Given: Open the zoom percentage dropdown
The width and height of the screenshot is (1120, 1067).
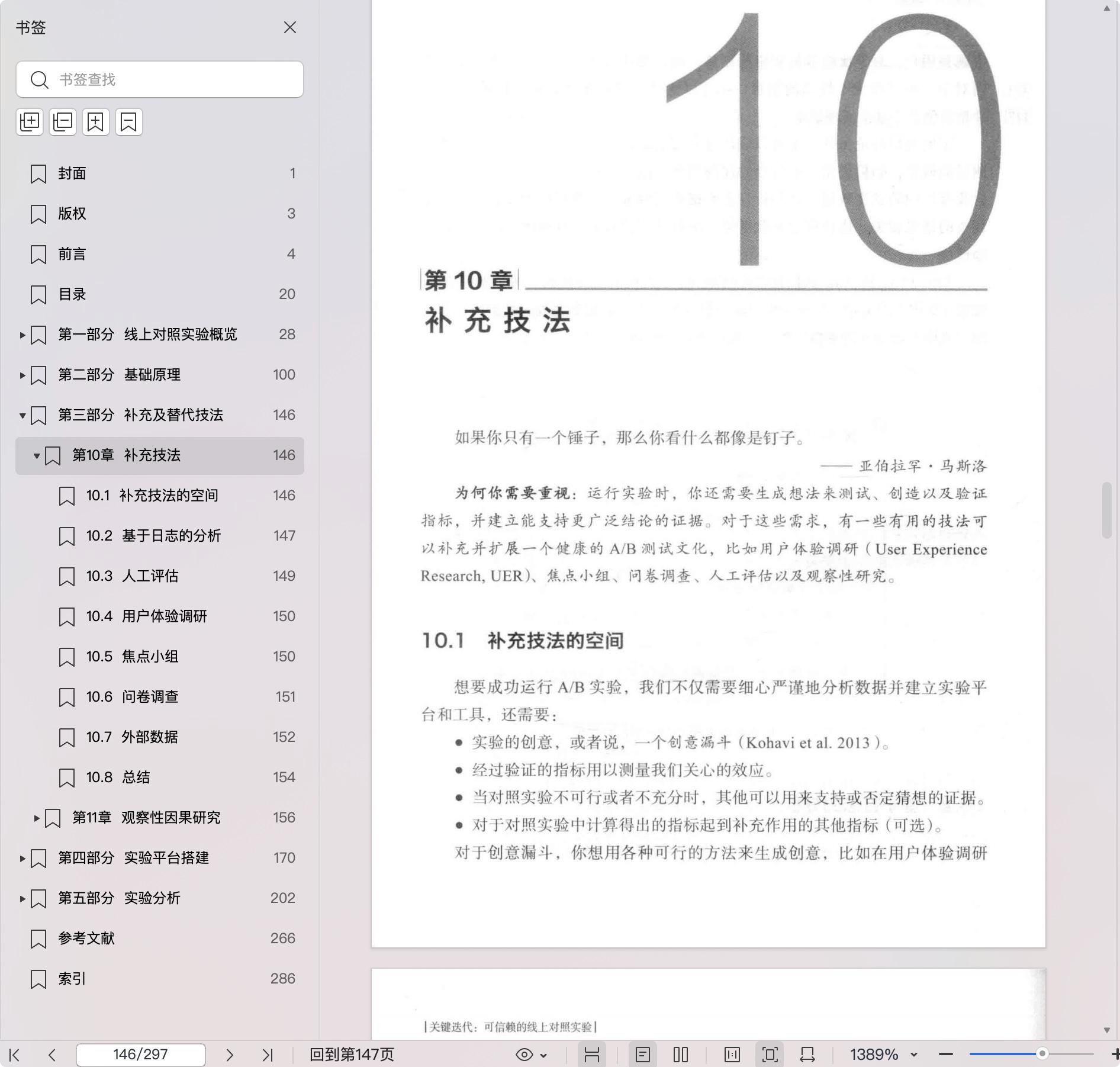Looking at the screenshot, I should (914, 1055).
